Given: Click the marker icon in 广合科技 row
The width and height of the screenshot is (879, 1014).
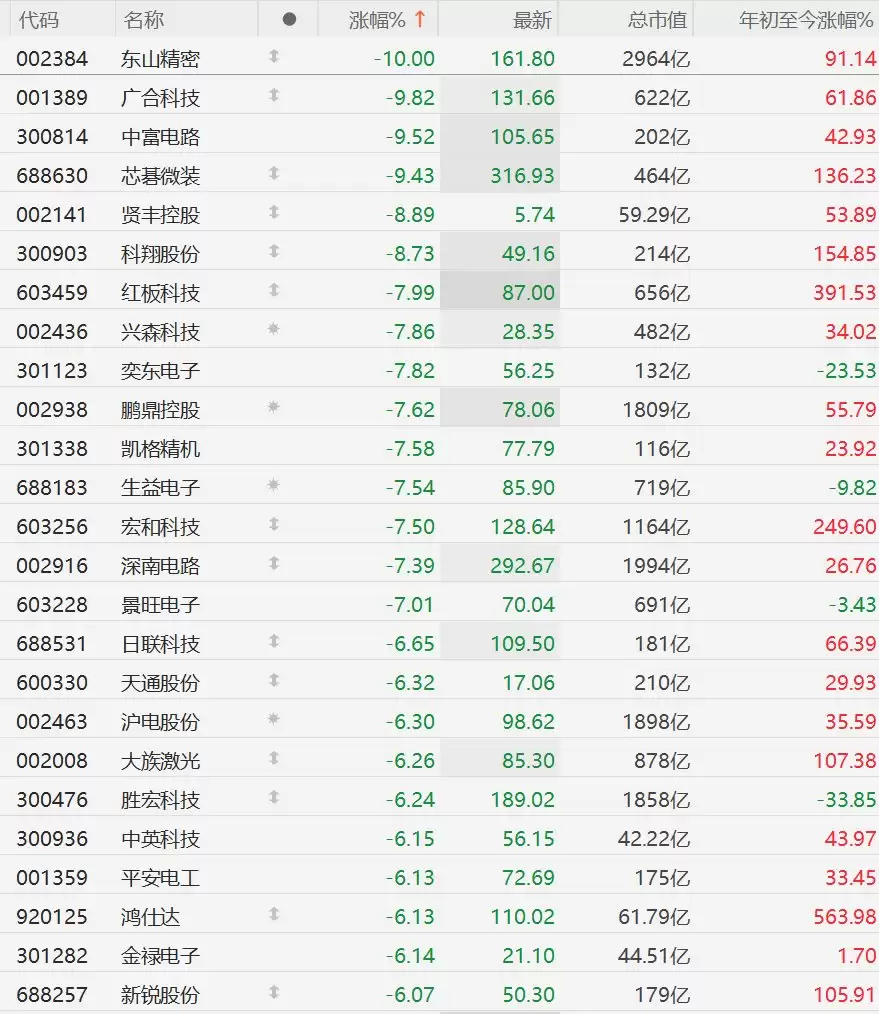Looking at the screenshot, I should tap(274, 96).
